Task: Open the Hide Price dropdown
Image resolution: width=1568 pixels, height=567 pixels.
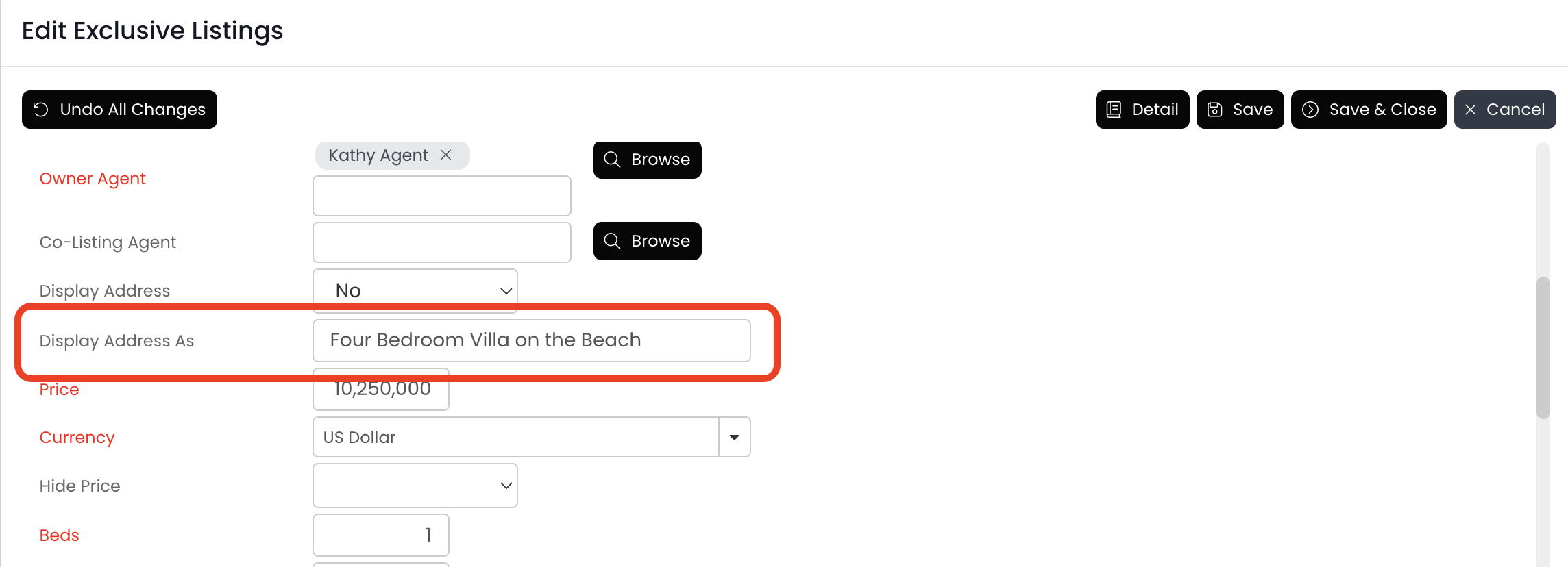Action: [415, 486]
